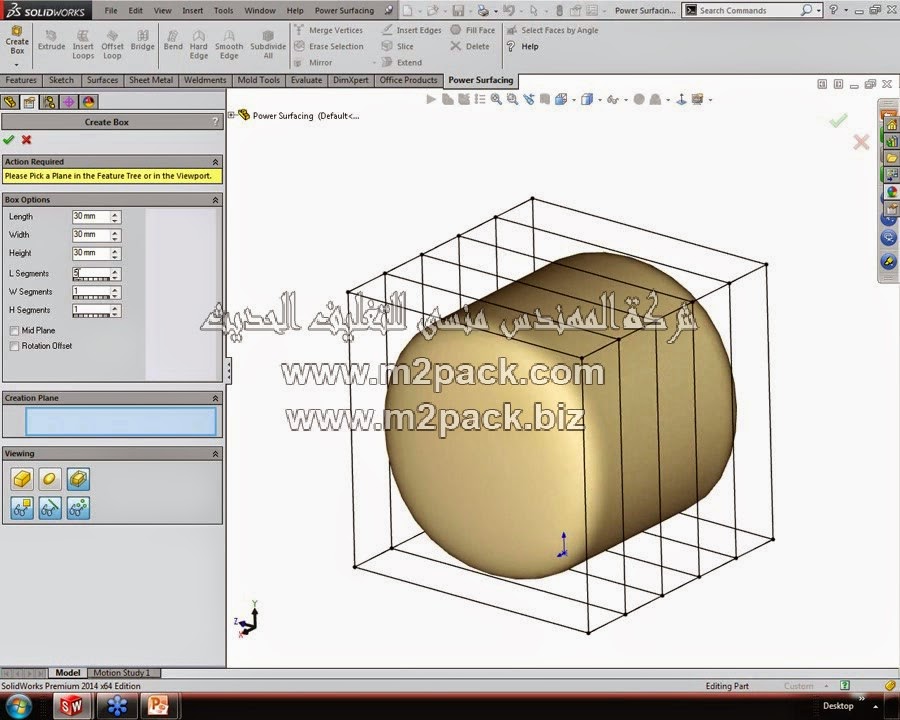The height and width of the screenshot is (720, 900).
Task: Select the Bridge tool
Action: [142, 41]
